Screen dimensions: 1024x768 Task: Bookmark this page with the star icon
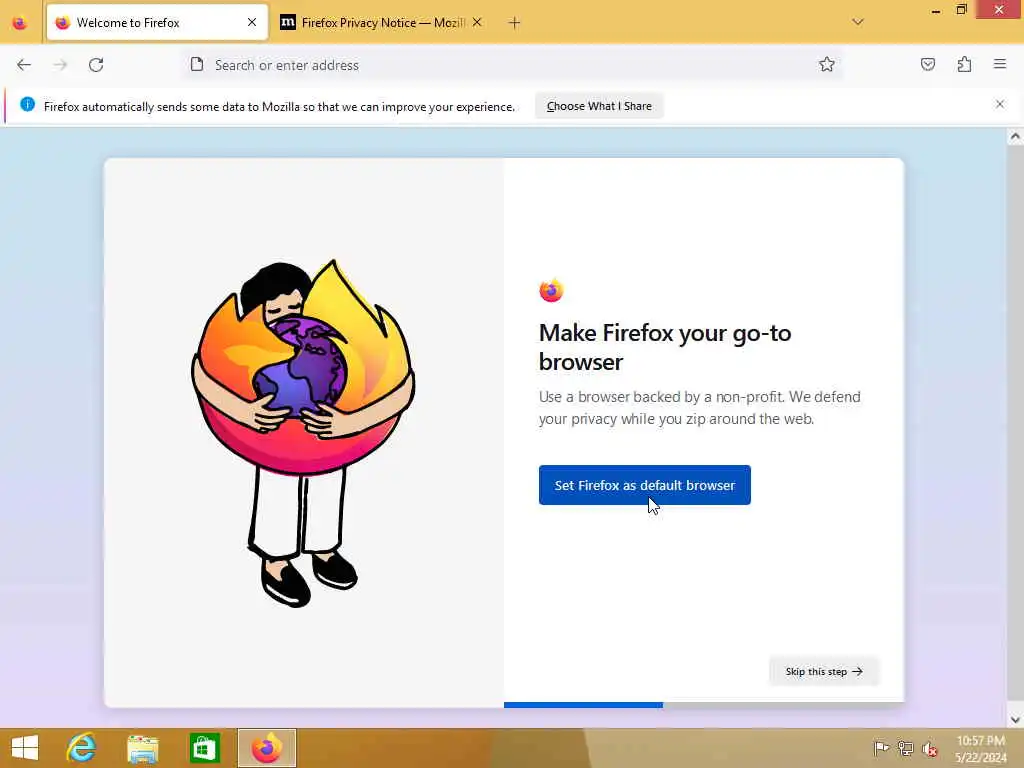827,64
